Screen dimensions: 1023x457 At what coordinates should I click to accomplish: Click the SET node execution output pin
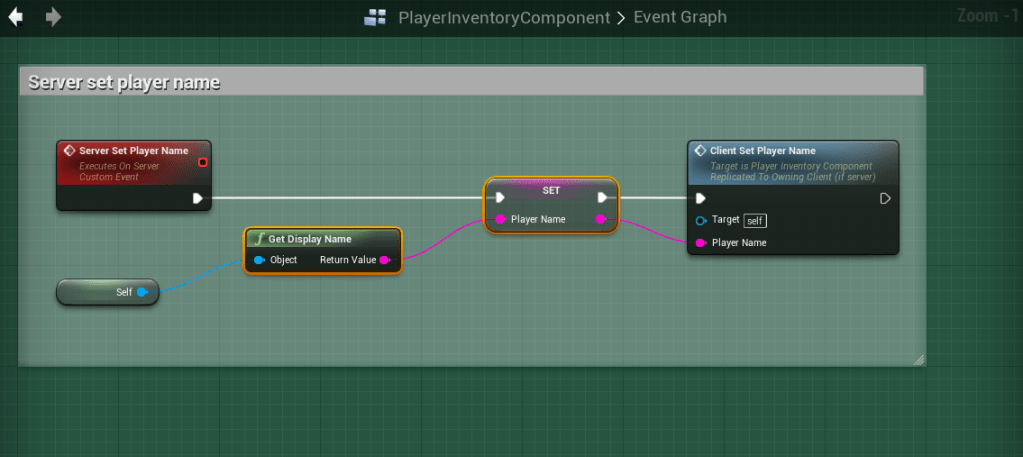[602, 198]
